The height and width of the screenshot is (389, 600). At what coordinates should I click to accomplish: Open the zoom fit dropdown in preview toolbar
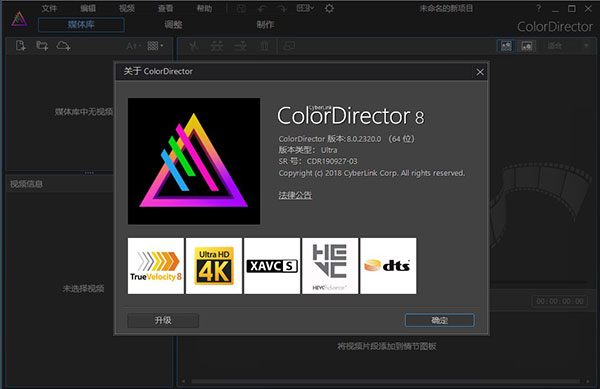click(568, 46)
